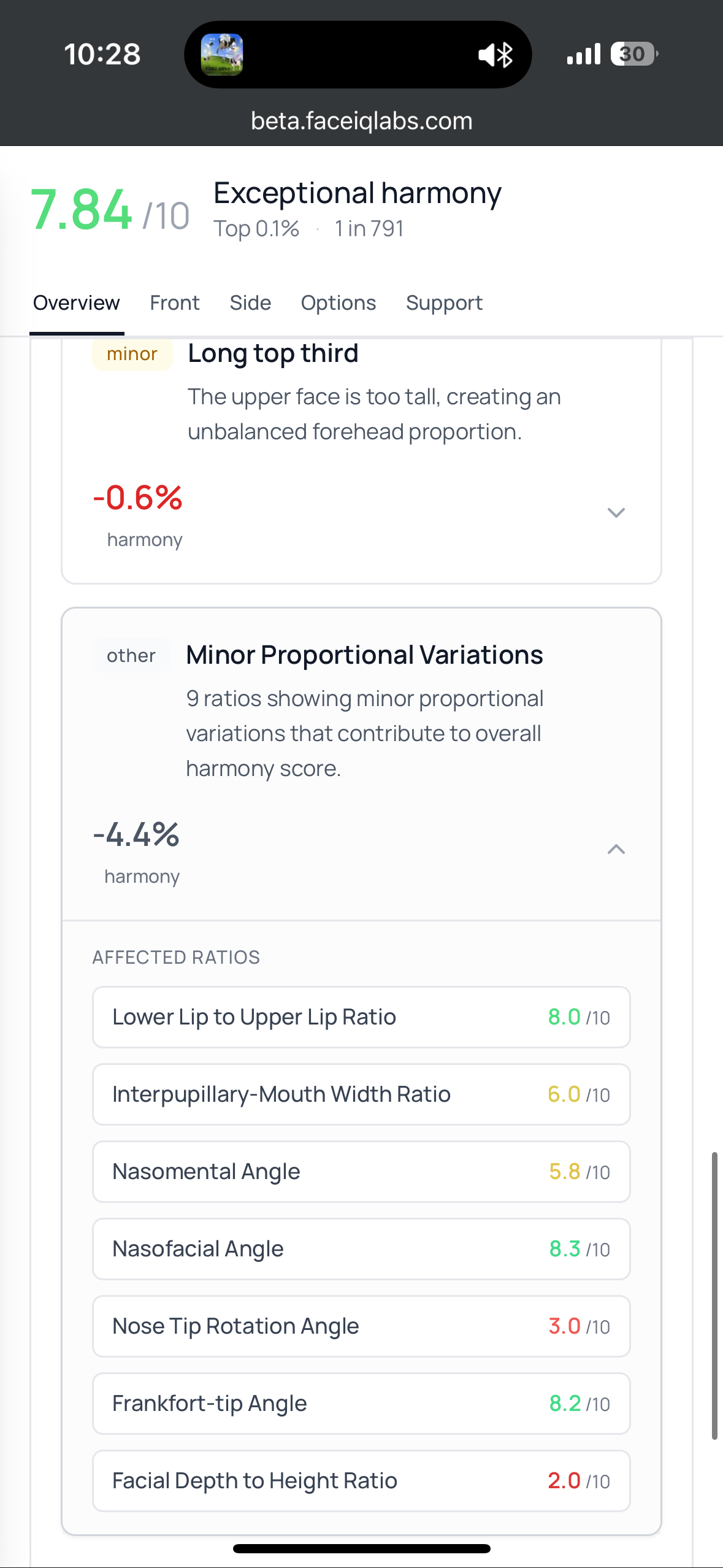This screenshot has height=1568, width=723.
Task: Select the Overview tab
Action: [77, 303]
